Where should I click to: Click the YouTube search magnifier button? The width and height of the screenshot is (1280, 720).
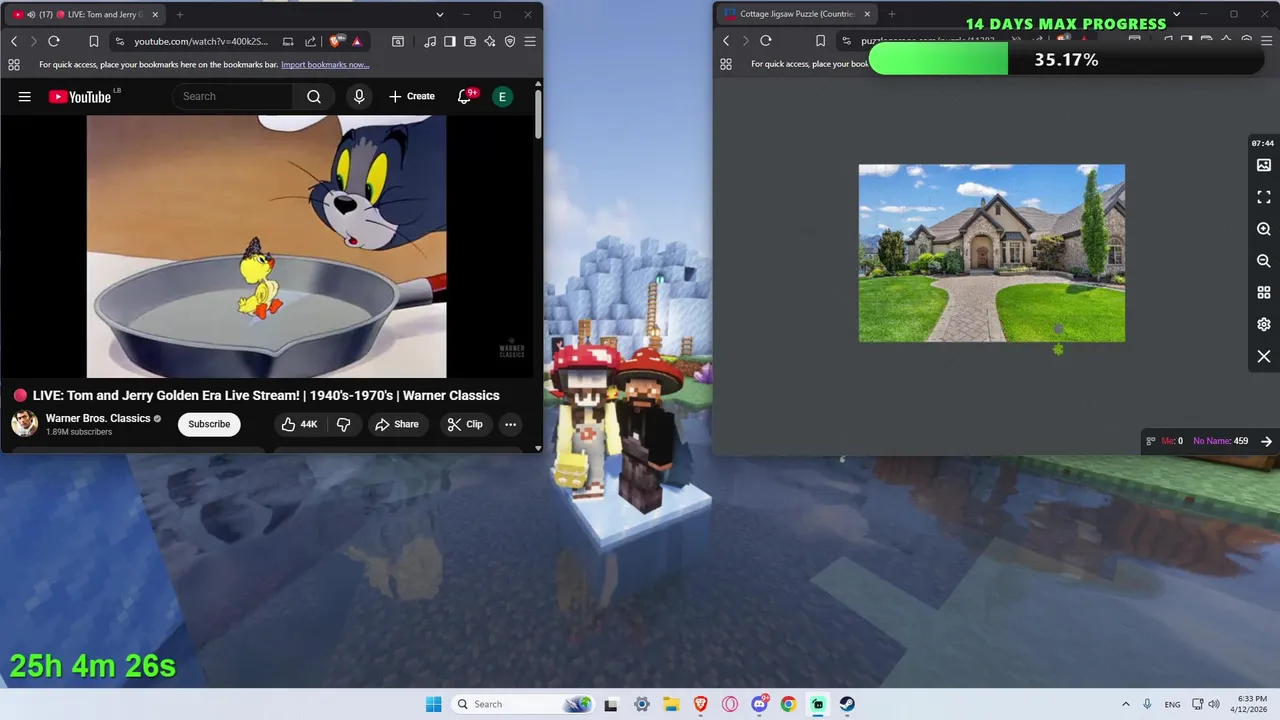(x=314, y=96)
